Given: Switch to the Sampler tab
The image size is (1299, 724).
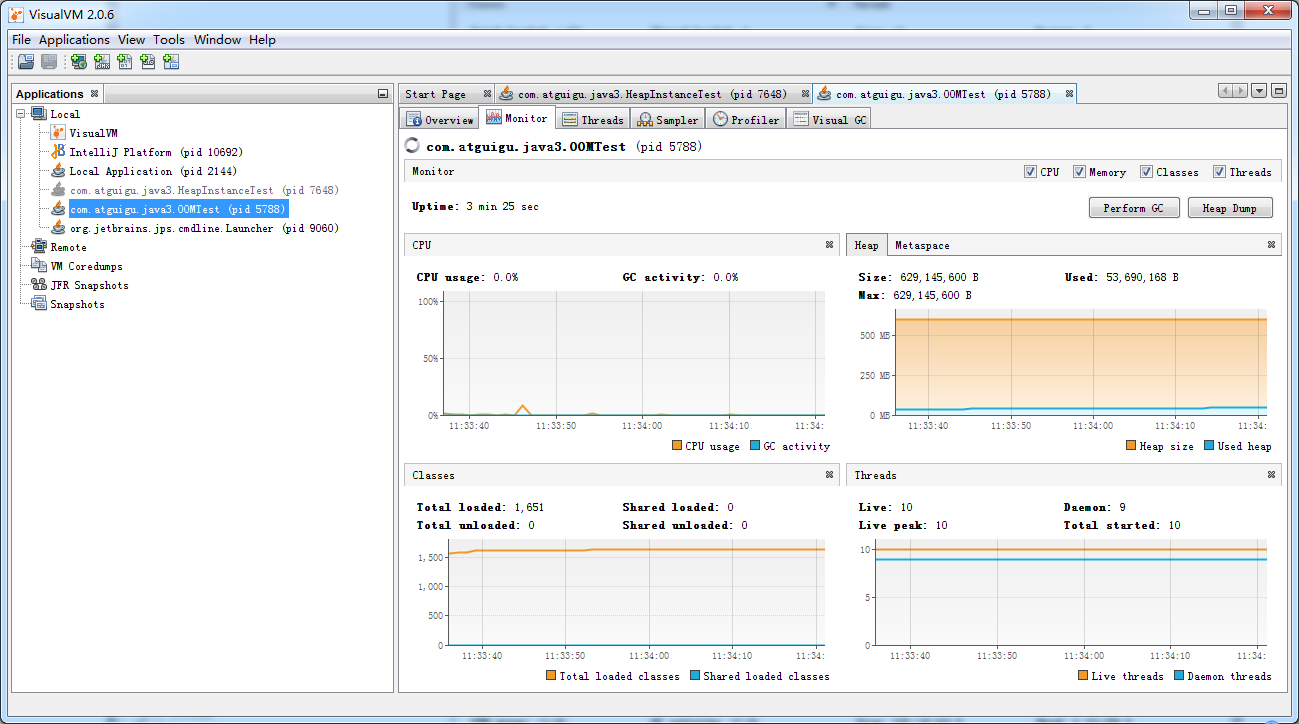Looking at the screenshot, I should pyautogui.click(x=667, y=119).
